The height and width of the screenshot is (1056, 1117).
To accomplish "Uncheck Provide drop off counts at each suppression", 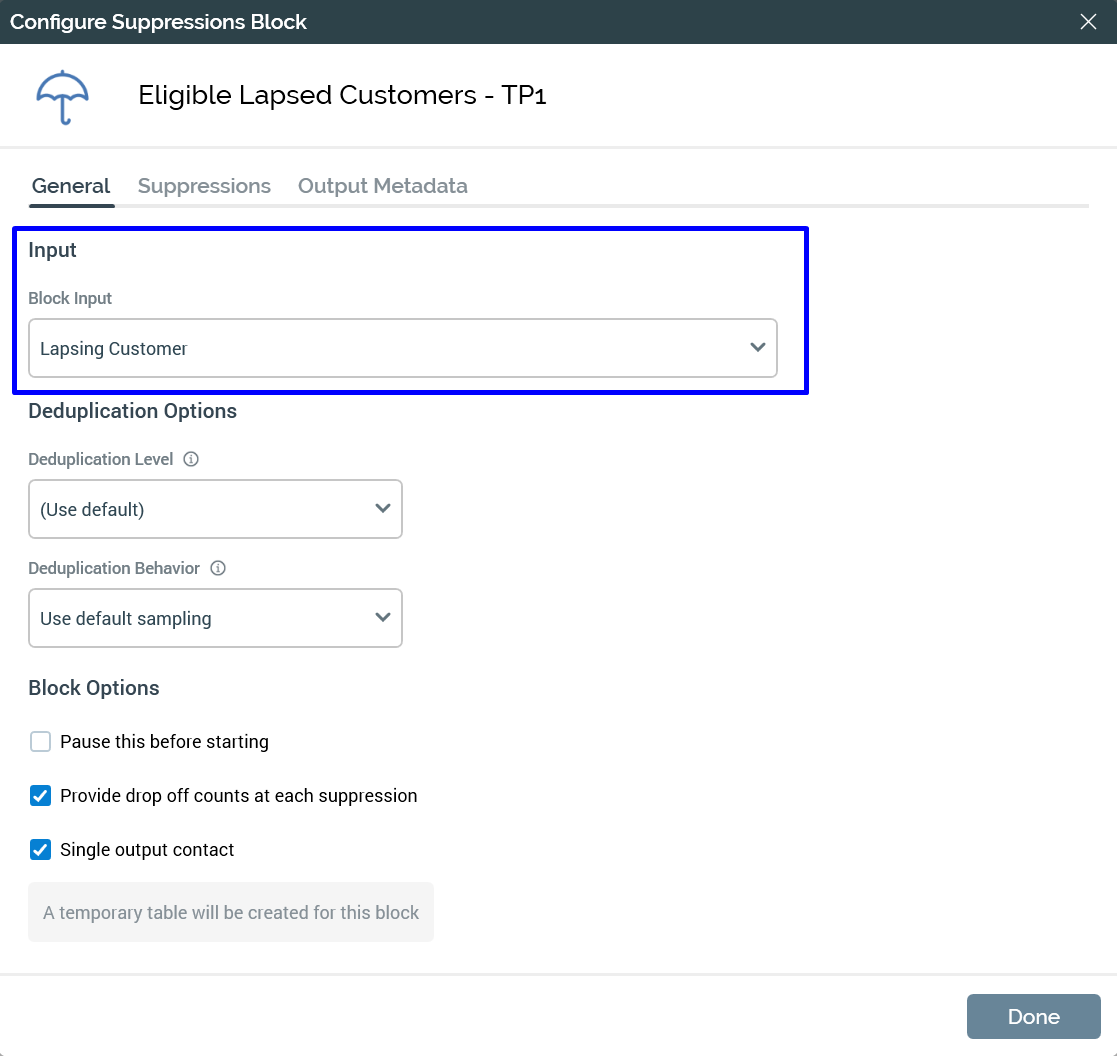I will click(41, 796).
